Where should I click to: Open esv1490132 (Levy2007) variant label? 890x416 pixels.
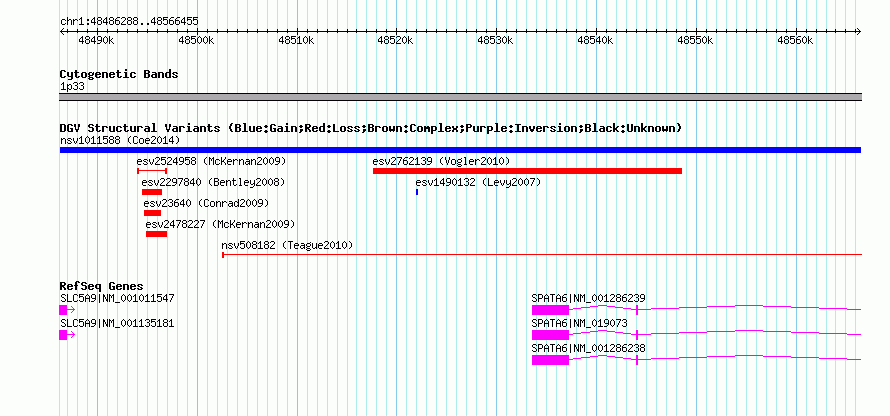point(478,182)
